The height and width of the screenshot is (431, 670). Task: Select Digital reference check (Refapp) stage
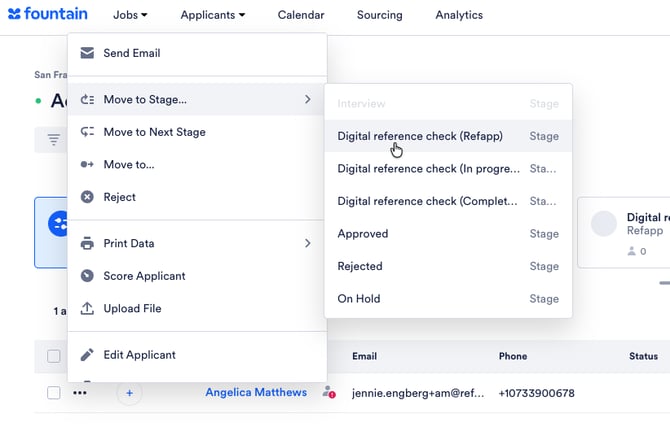[420, 136]
